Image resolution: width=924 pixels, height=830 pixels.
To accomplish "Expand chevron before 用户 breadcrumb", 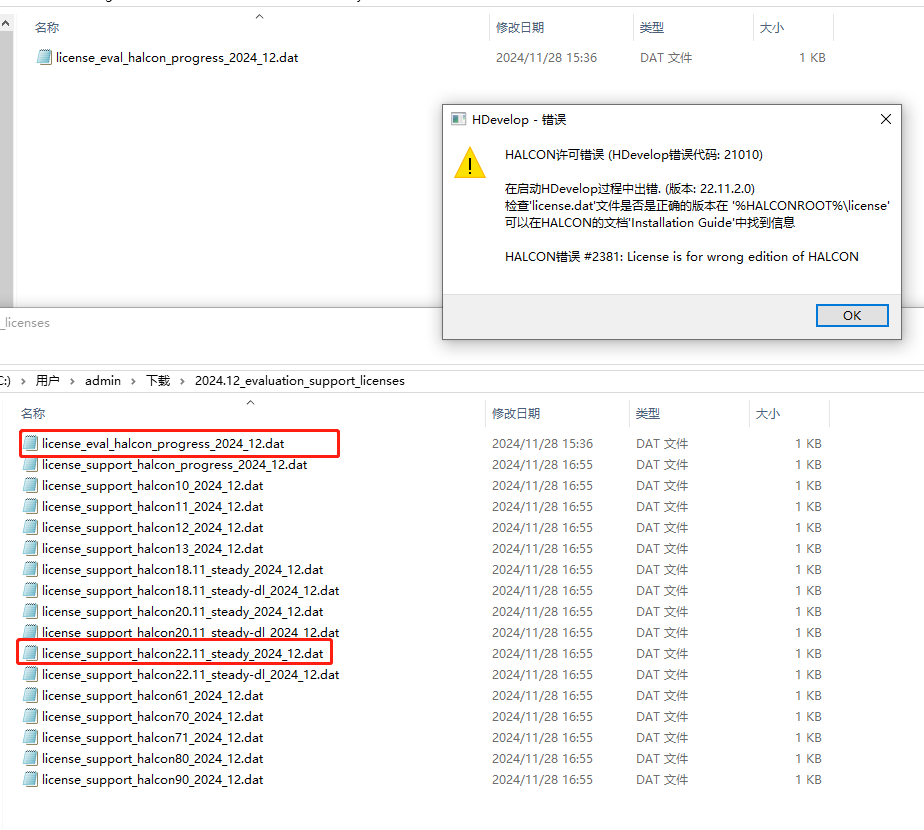I will tap(23, 381).
